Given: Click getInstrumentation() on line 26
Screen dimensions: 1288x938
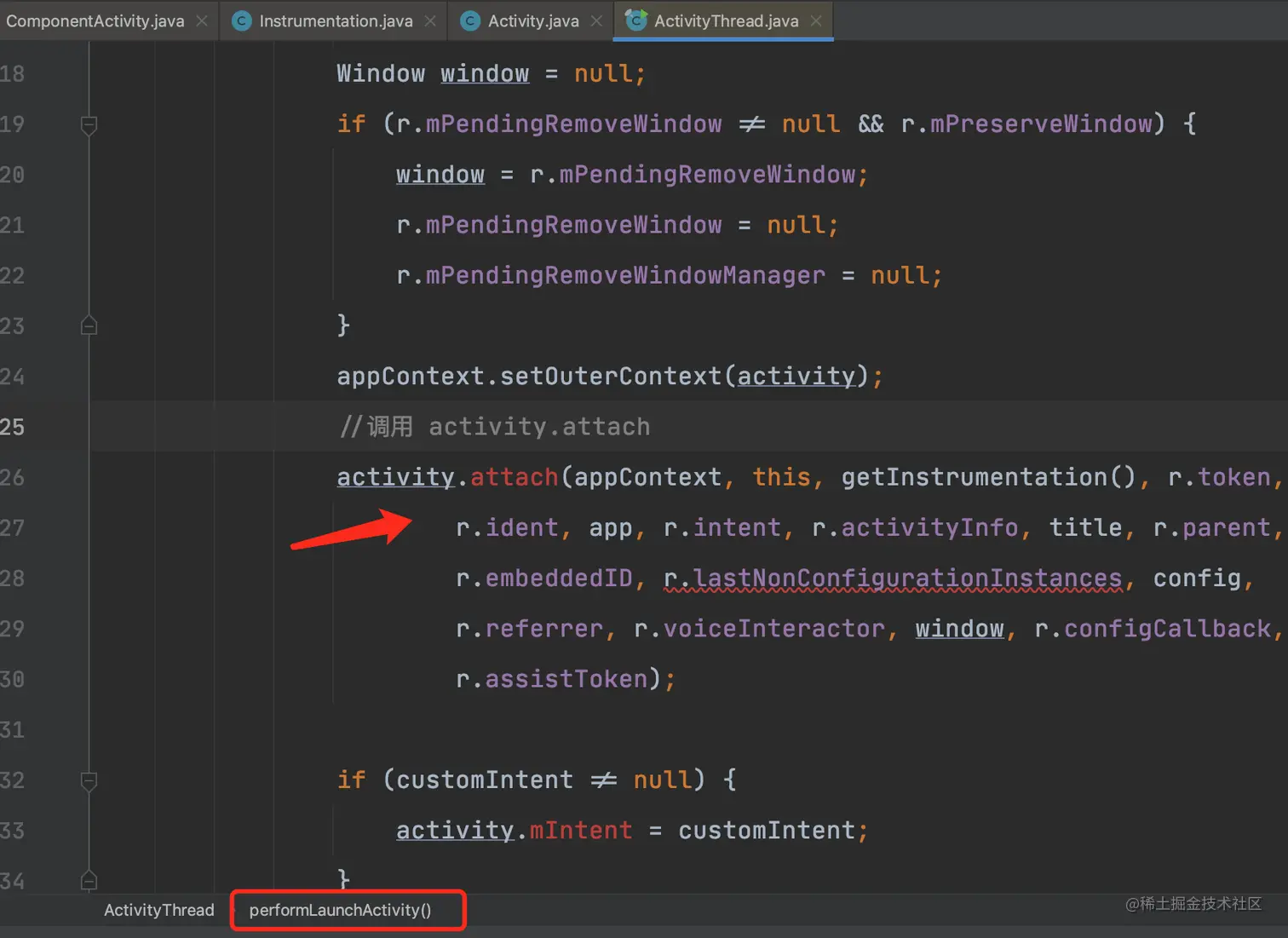Looking at the screenshot, I should [989, 477].
